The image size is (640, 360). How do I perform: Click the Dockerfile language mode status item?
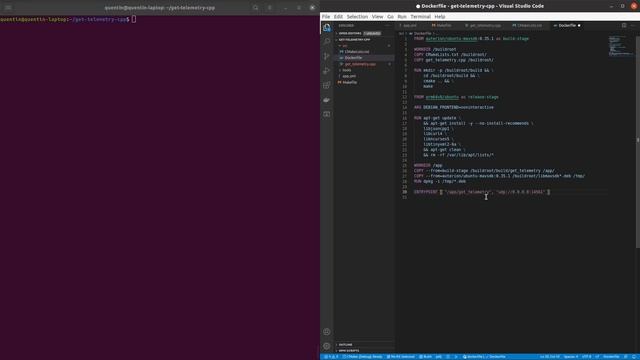tap(611, 357)
